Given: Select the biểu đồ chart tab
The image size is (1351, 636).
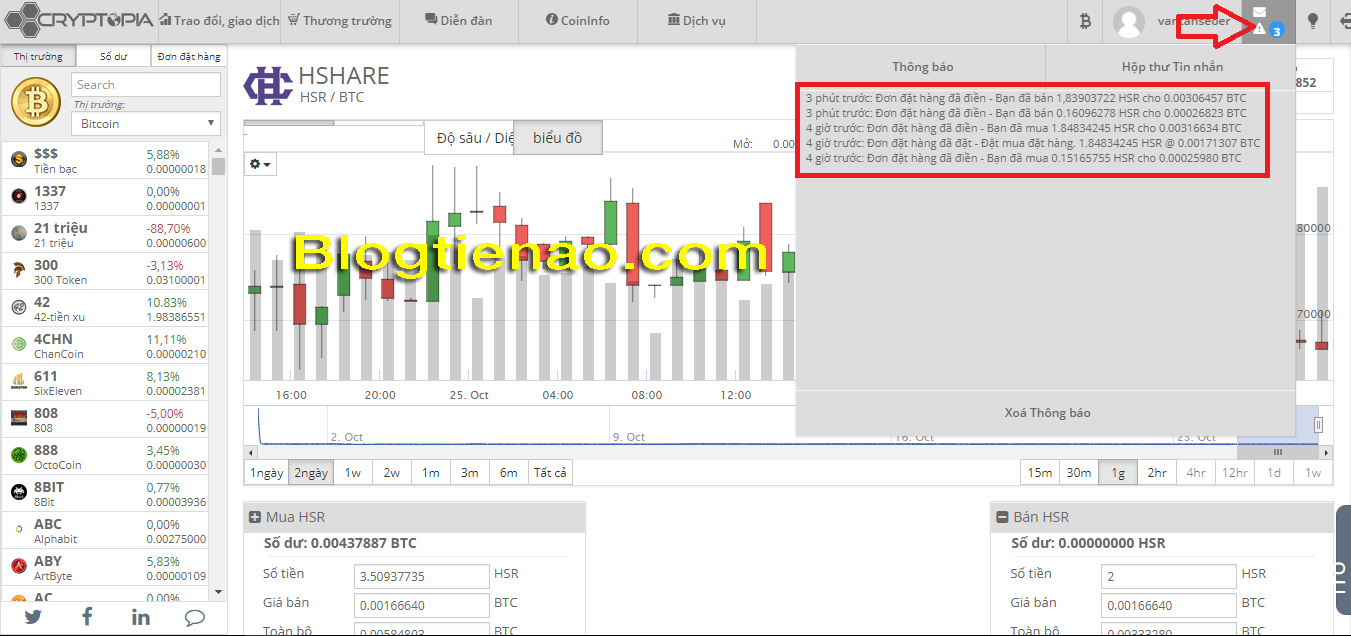Looking at the screenshot, I should click(557, 138).
